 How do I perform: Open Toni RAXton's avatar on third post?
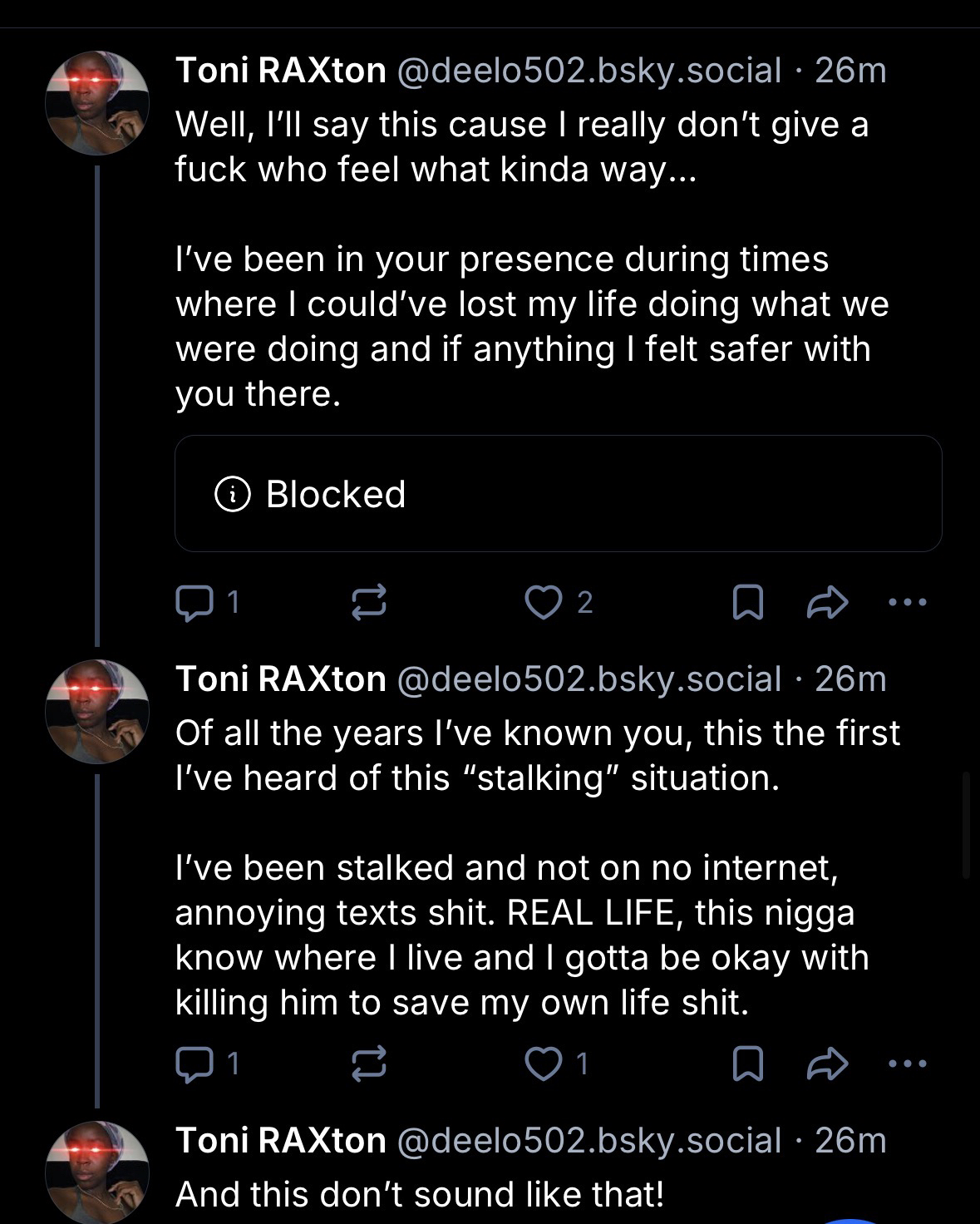(97, 1172)
